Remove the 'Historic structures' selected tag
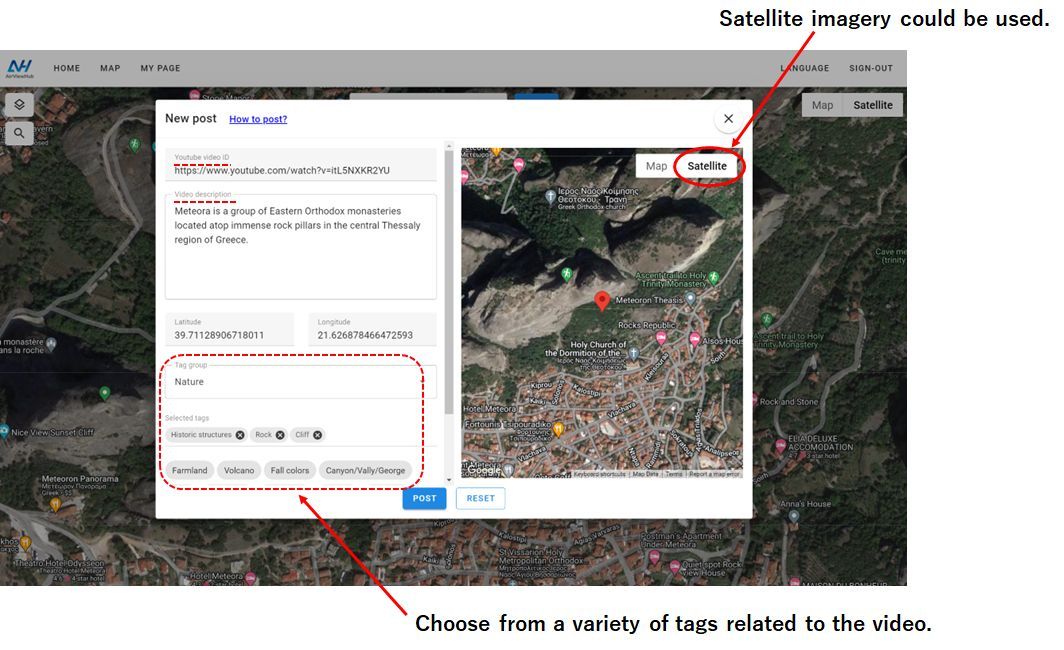 pyautogui.click(x=240, y=435)
